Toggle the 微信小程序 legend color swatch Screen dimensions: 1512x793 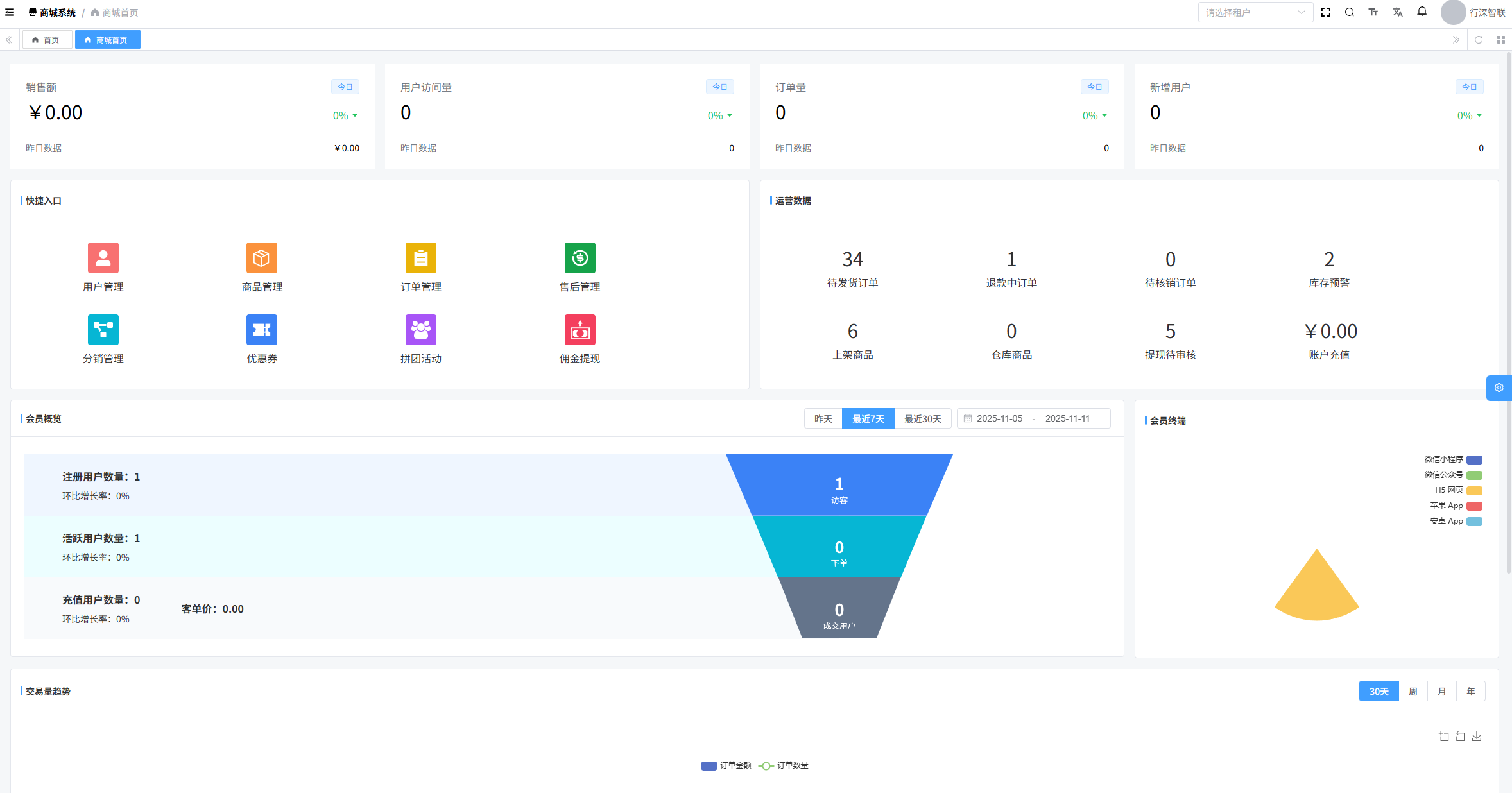coord(1475,459)
